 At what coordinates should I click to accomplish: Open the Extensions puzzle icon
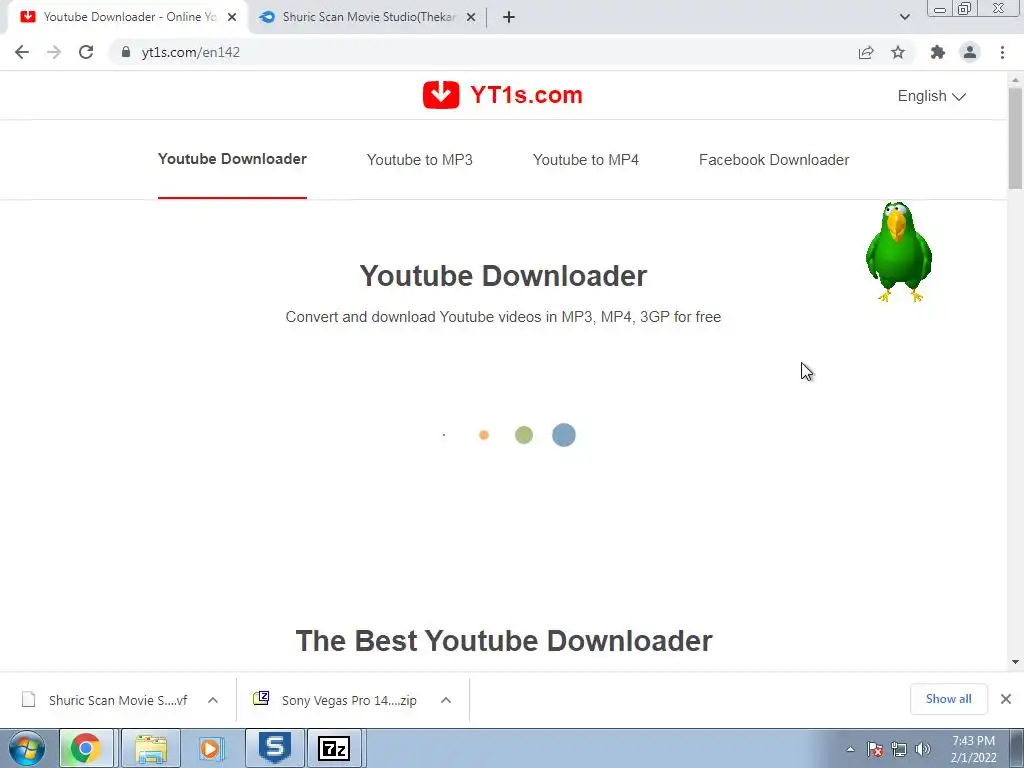coord(938,52)
